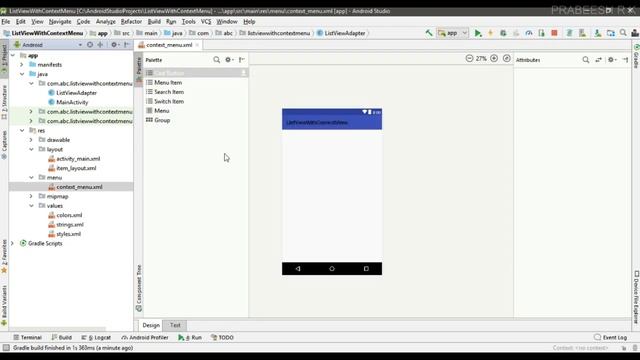Toggle the Component Tree side tab
The height and width of the screenshot is (360, 640).
(x=139, y=288)
